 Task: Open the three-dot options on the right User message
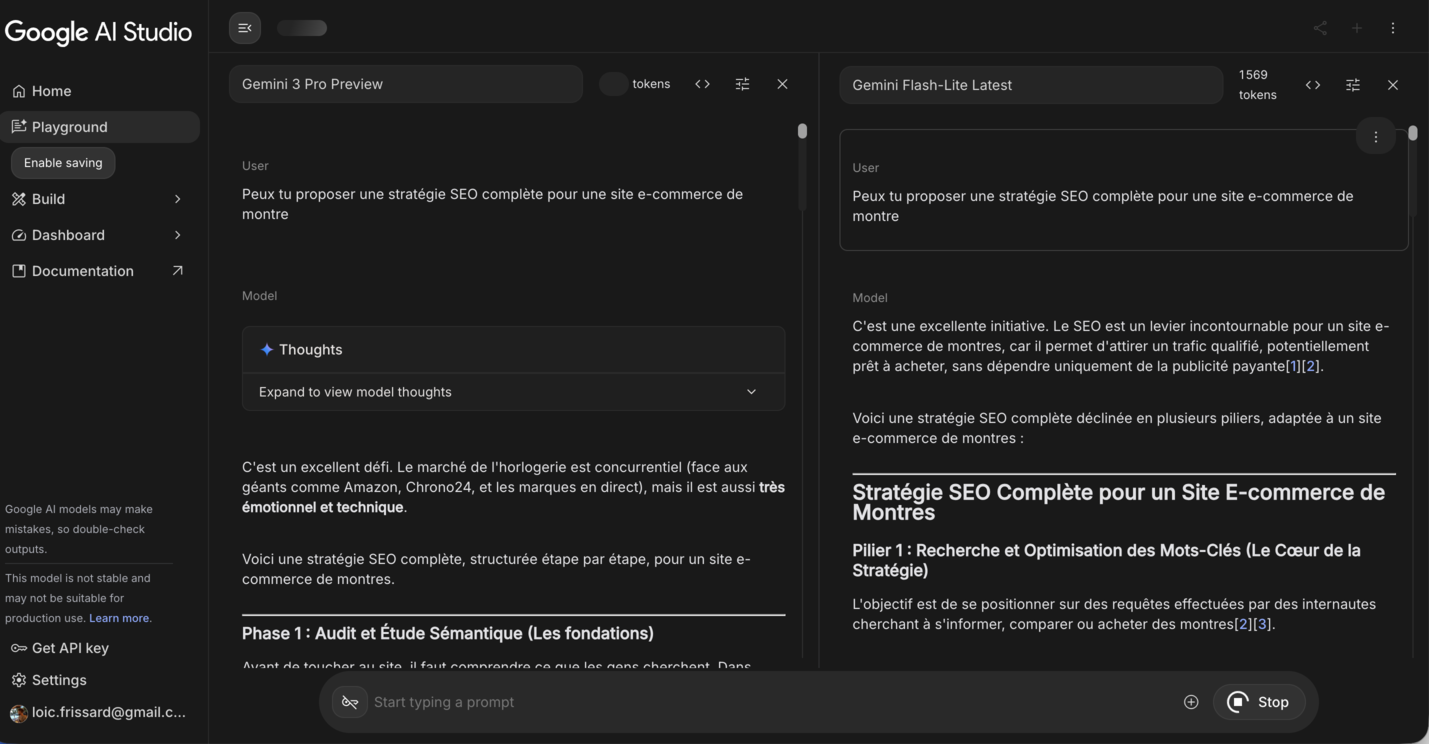(x=1376, y=137)
